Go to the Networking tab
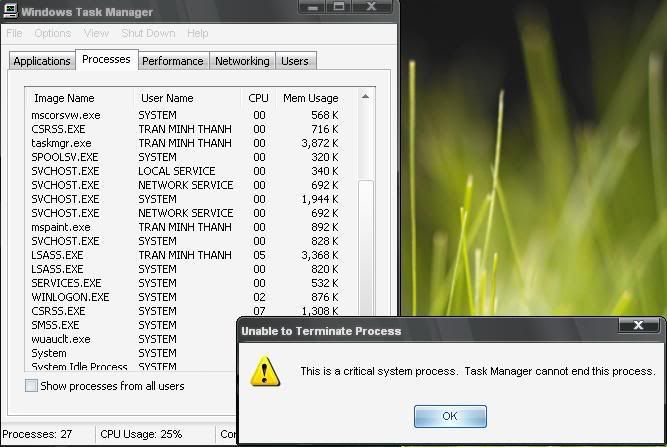The width and height of the screenshot is (667, 447). pos(242,61)
